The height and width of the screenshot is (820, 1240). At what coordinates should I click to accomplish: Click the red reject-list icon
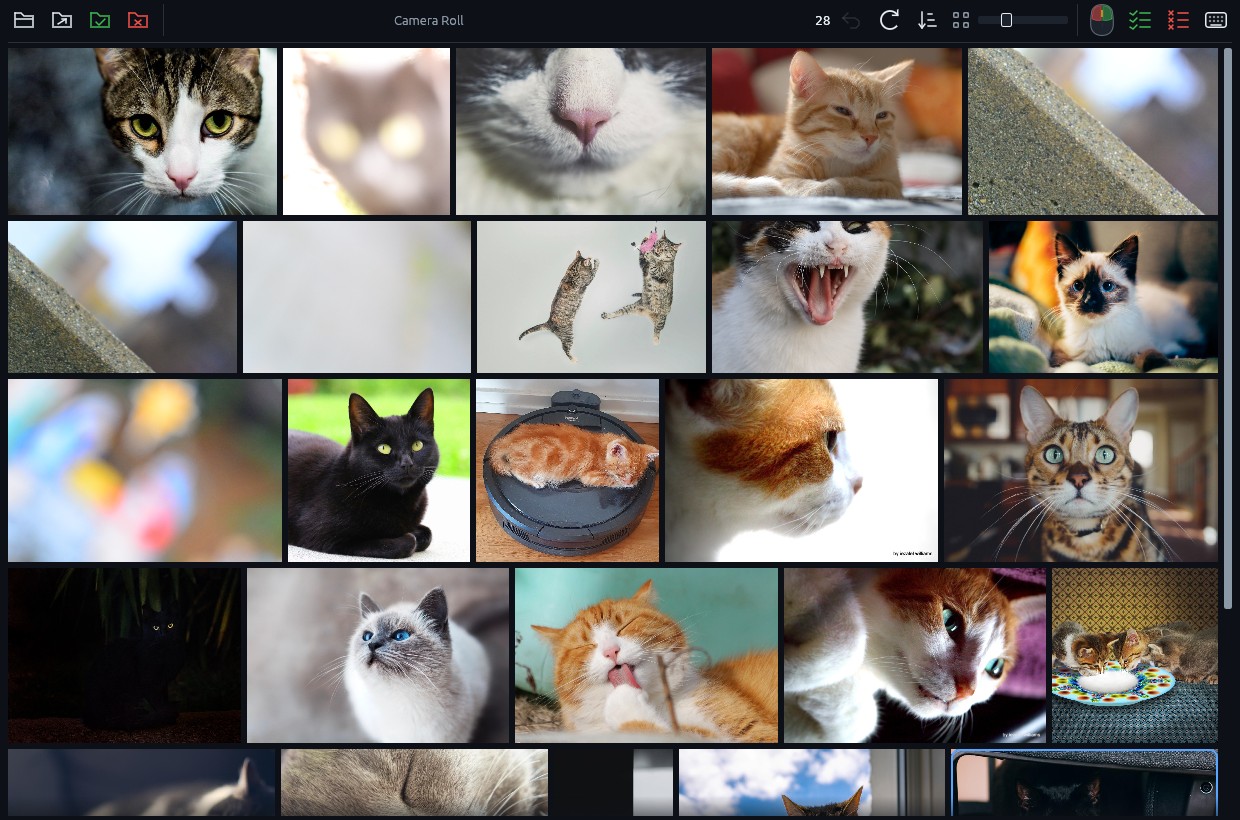(1178, 20)
